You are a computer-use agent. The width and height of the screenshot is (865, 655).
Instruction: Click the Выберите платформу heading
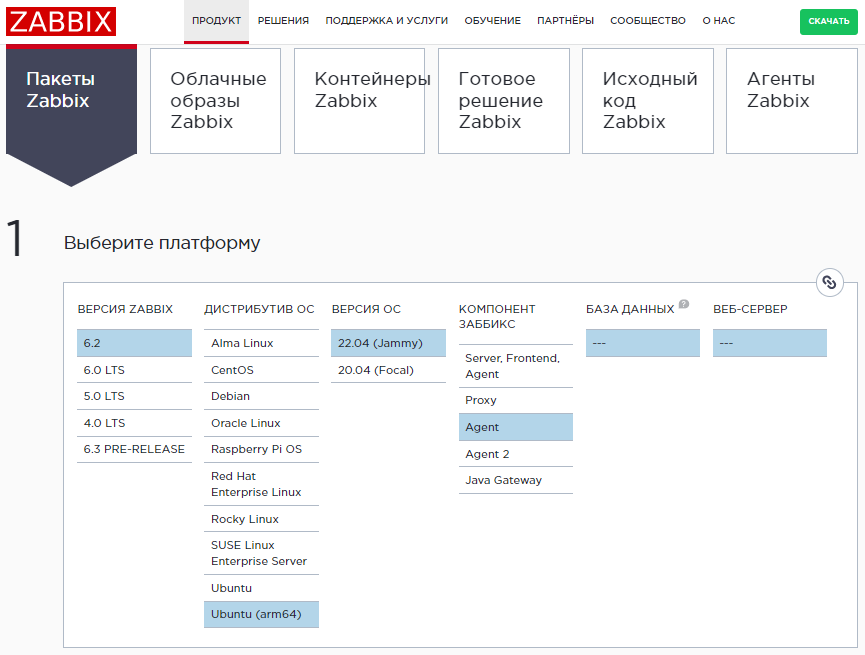(x=162, y=243)
